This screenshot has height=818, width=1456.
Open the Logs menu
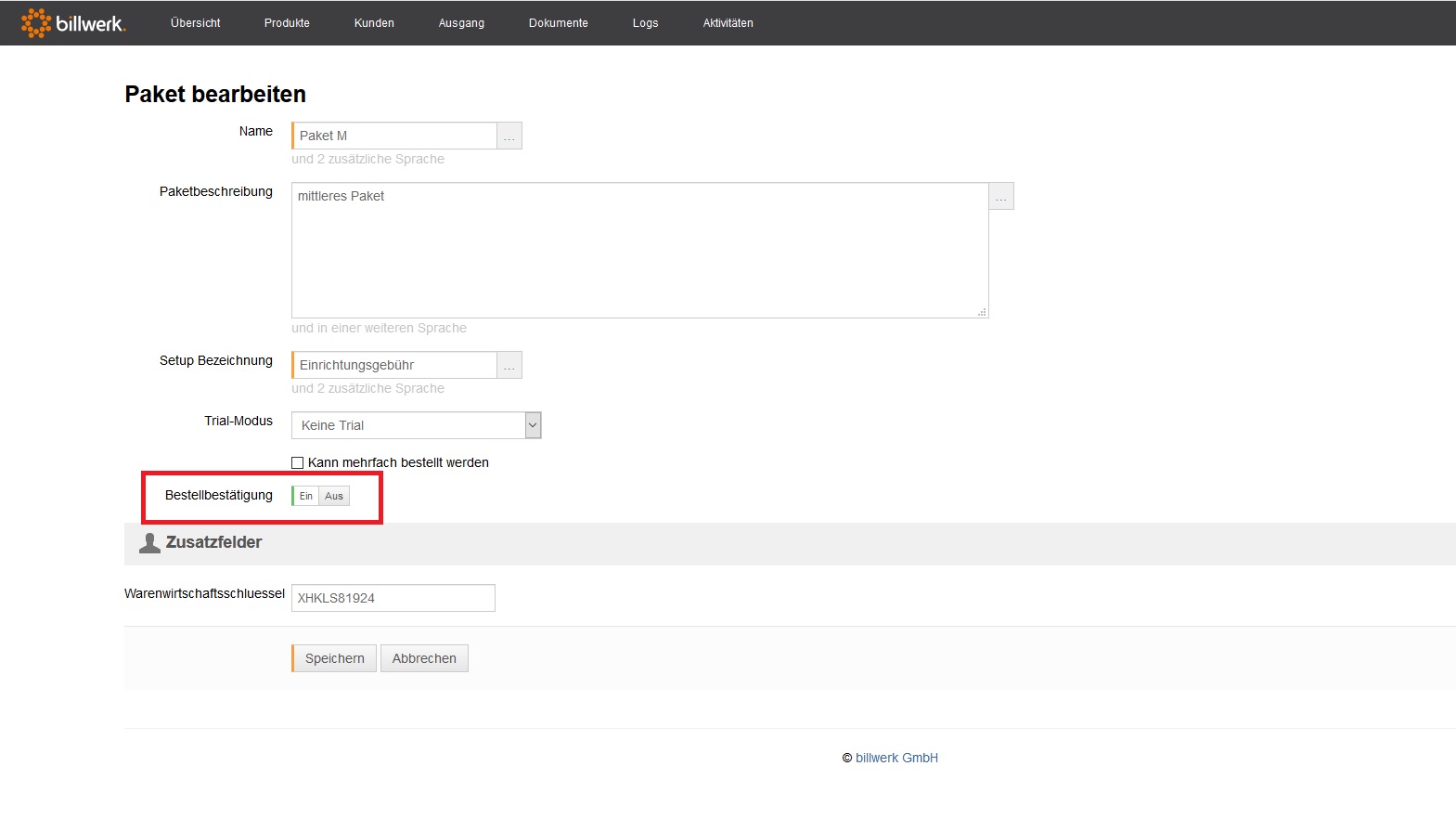[645, 23]
